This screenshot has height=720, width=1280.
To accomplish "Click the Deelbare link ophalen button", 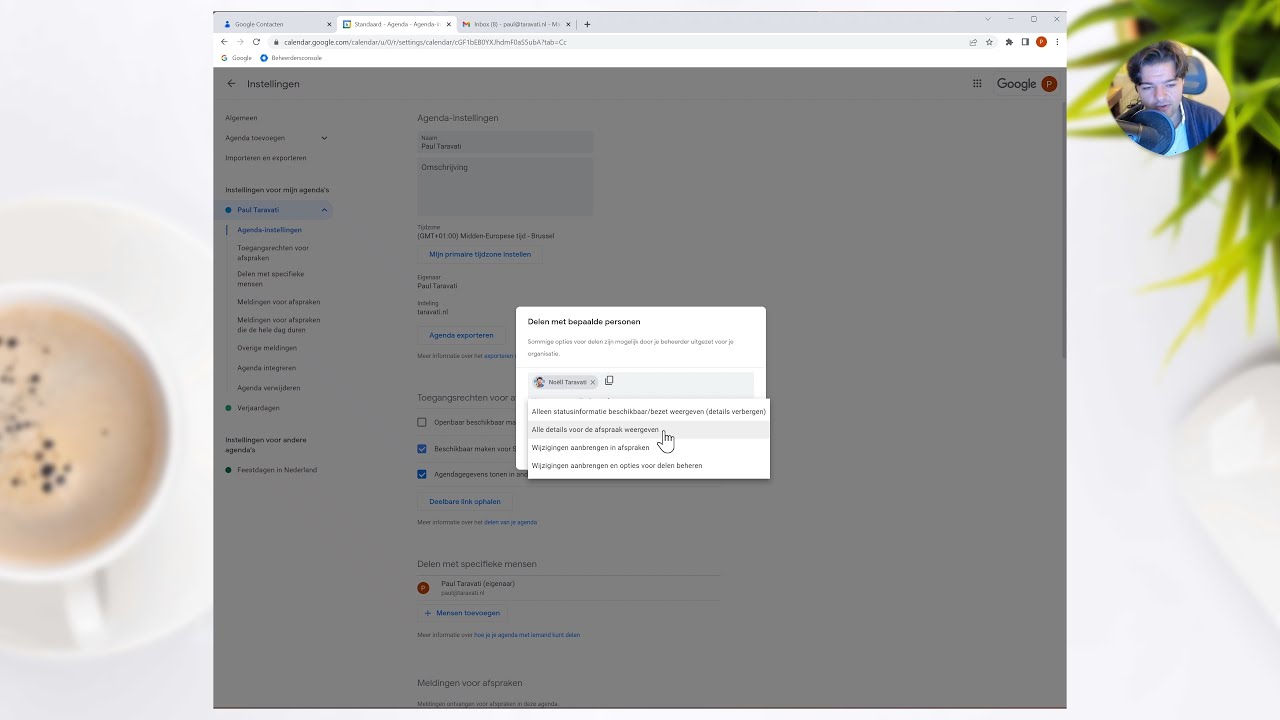I will click(464, 501).
